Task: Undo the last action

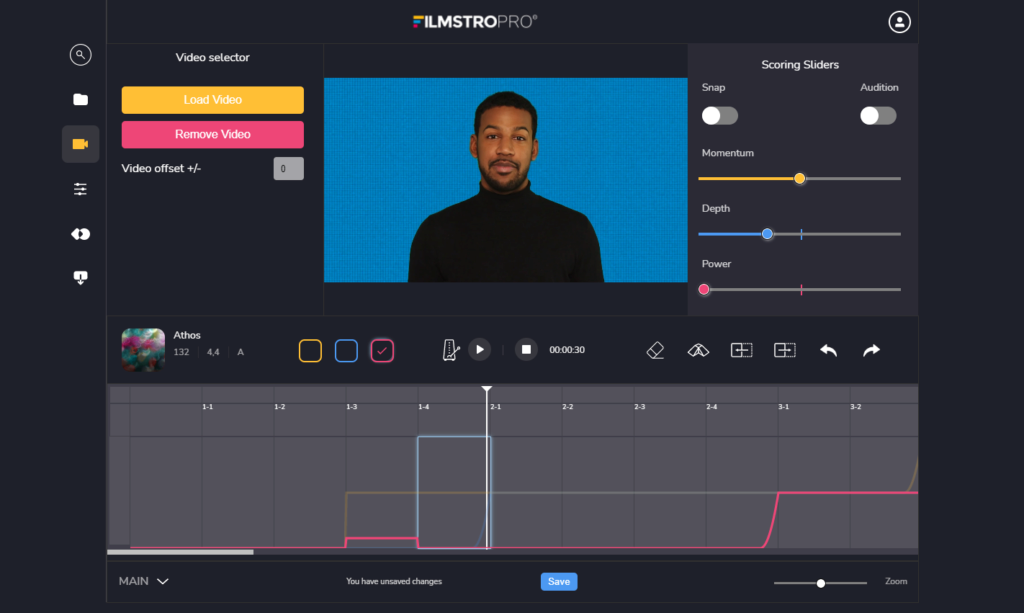Action: pos(828,351)
